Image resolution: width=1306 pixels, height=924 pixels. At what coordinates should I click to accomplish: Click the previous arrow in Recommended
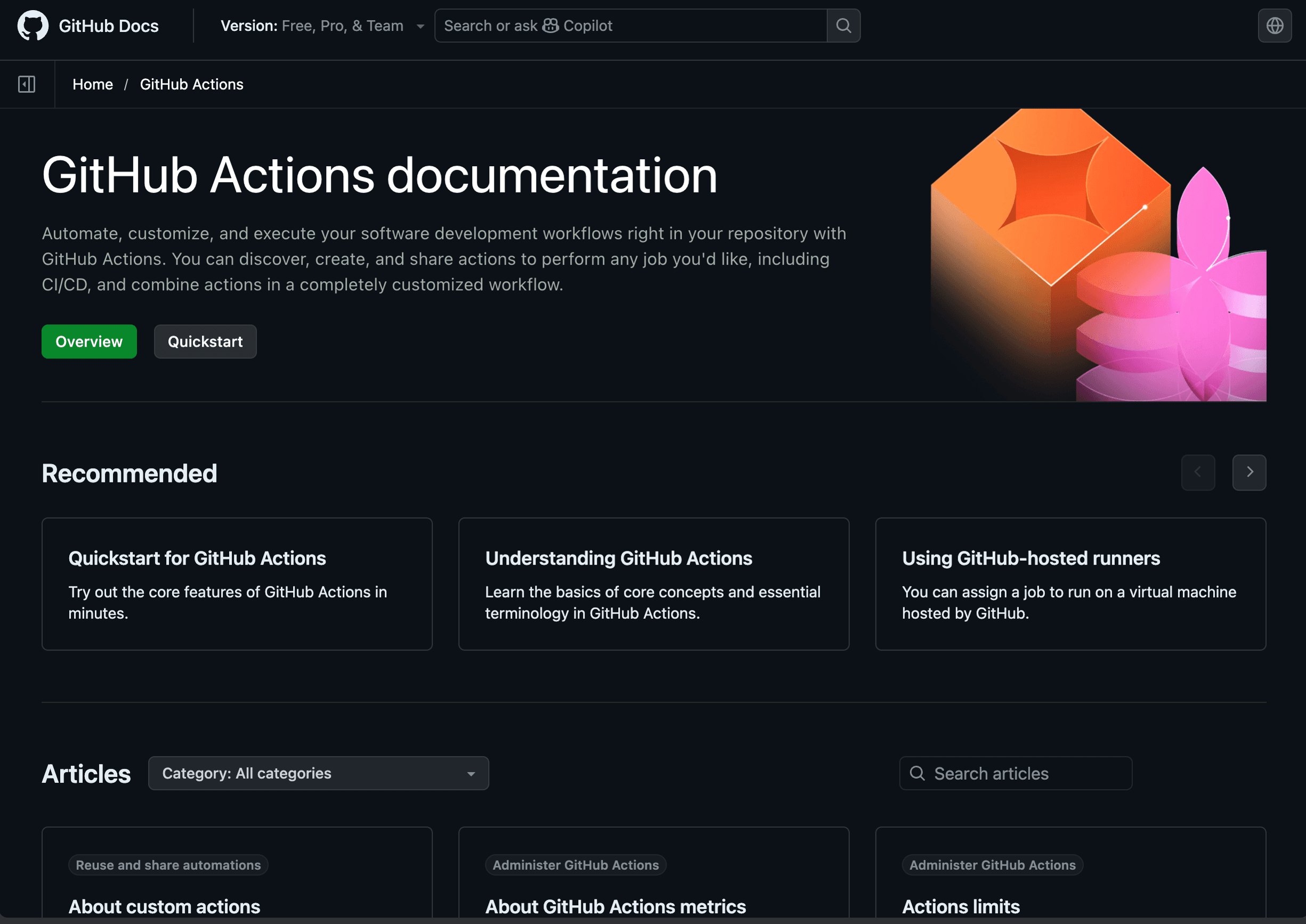pos(1198,472)
